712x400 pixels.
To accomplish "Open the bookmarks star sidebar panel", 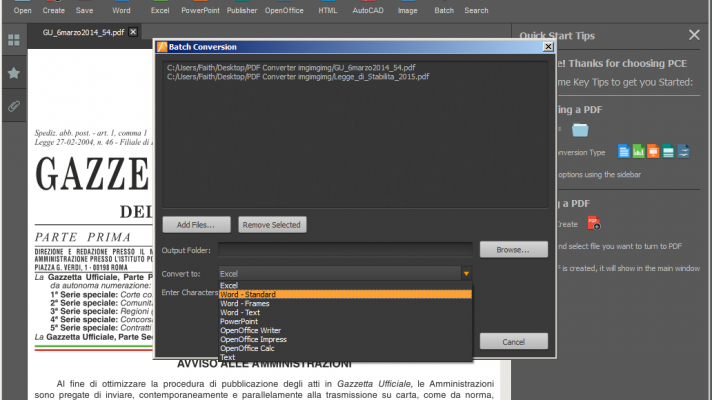I will [x=14, y=73].
